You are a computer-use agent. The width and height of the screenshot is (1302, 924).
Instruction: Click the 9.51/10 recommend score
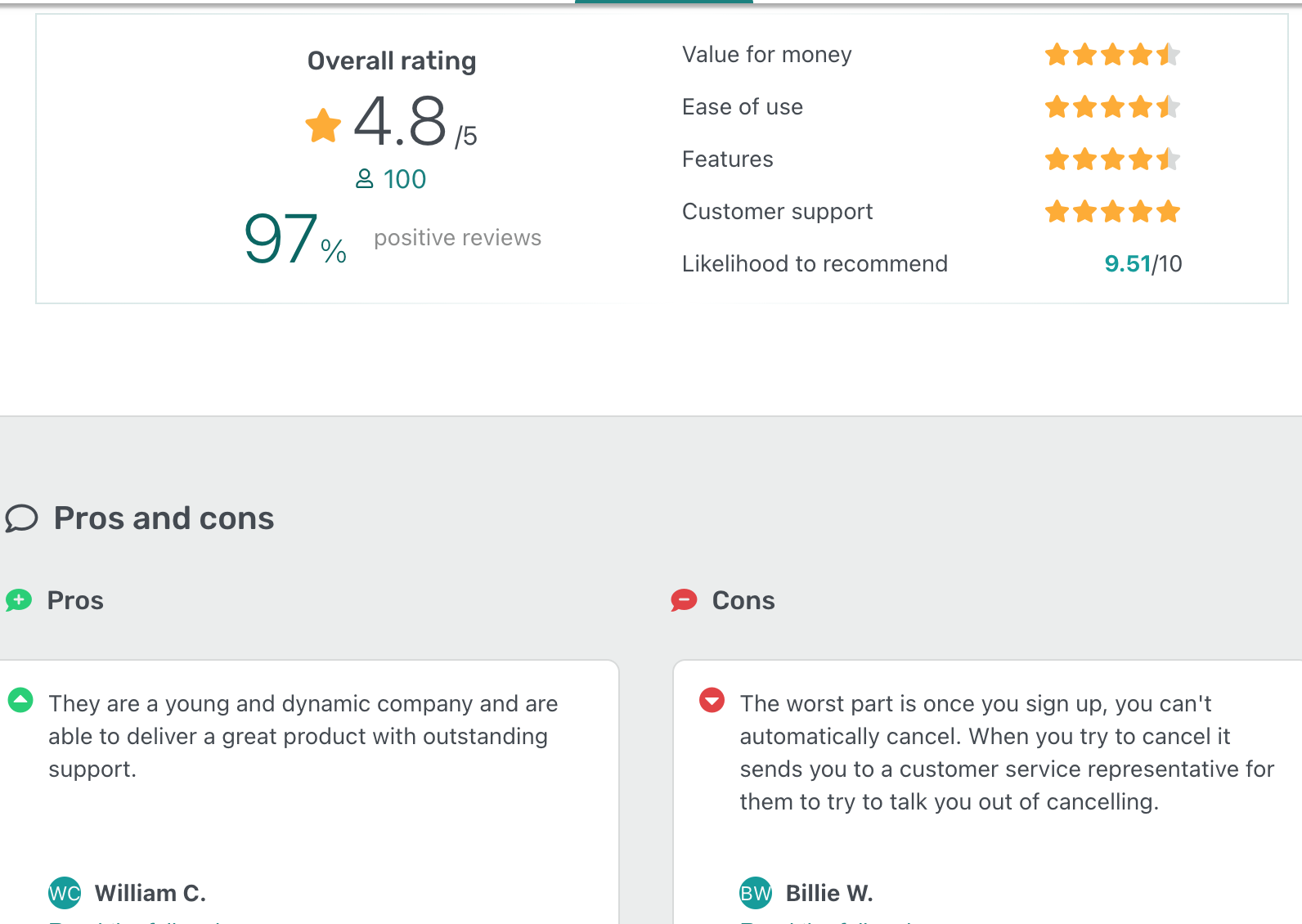click(x=1143, y=263)
